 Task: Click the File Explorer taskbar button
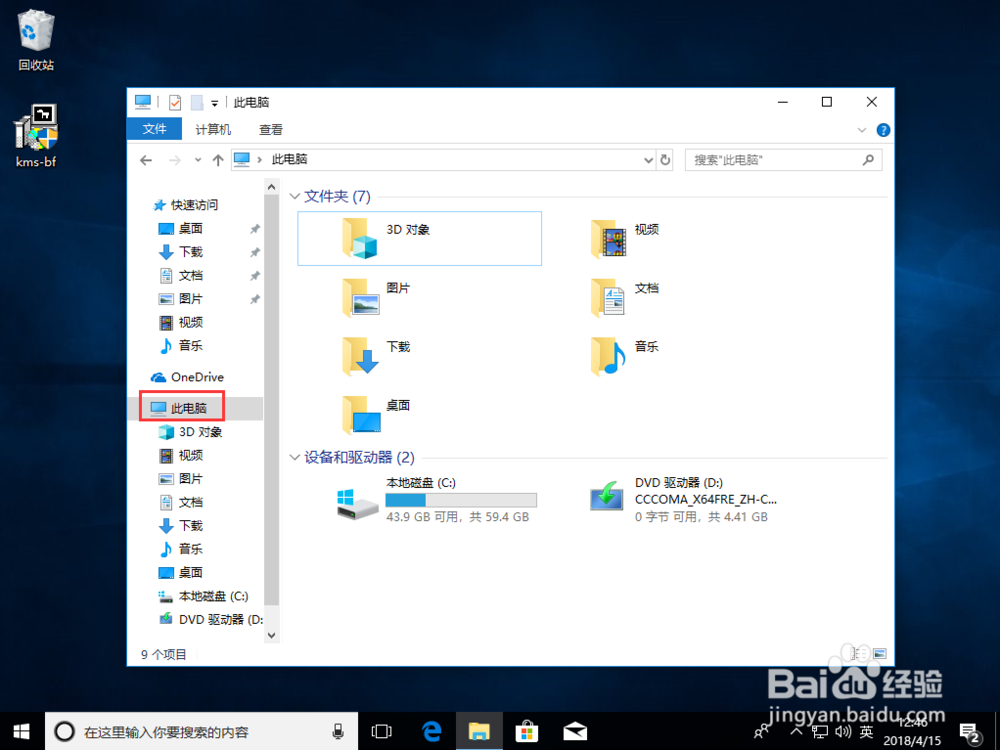479,732
